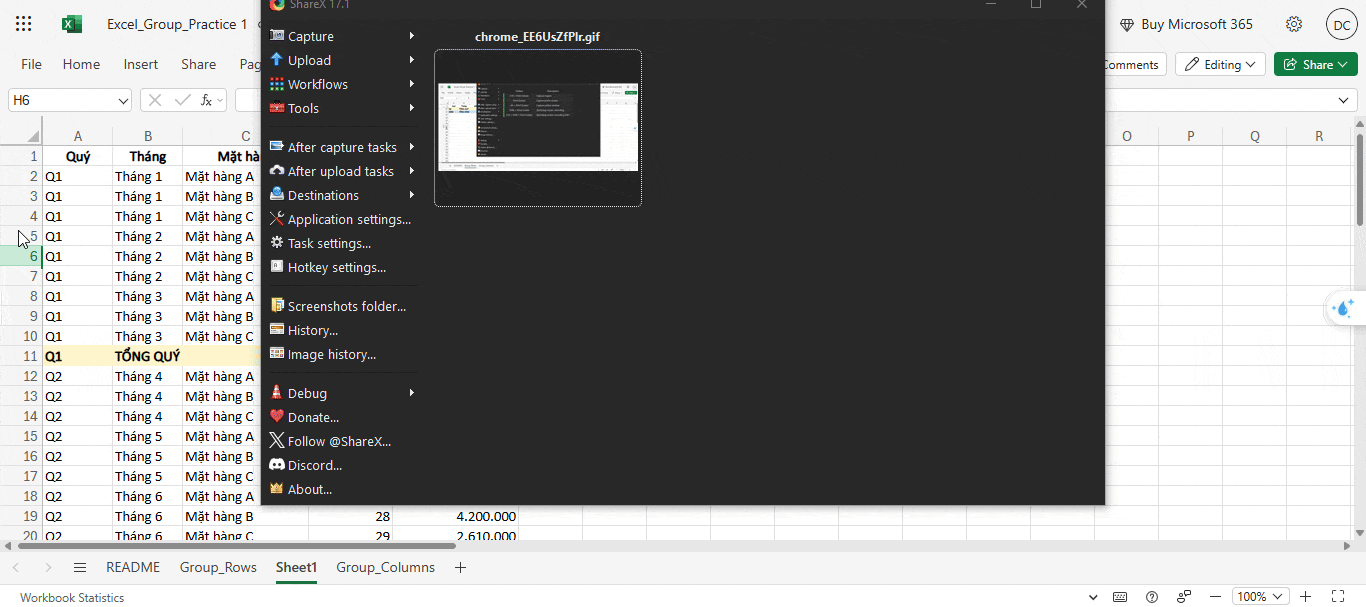Open the DC account avatar
The image size is (1366, 607).
tap(1341, 24)
